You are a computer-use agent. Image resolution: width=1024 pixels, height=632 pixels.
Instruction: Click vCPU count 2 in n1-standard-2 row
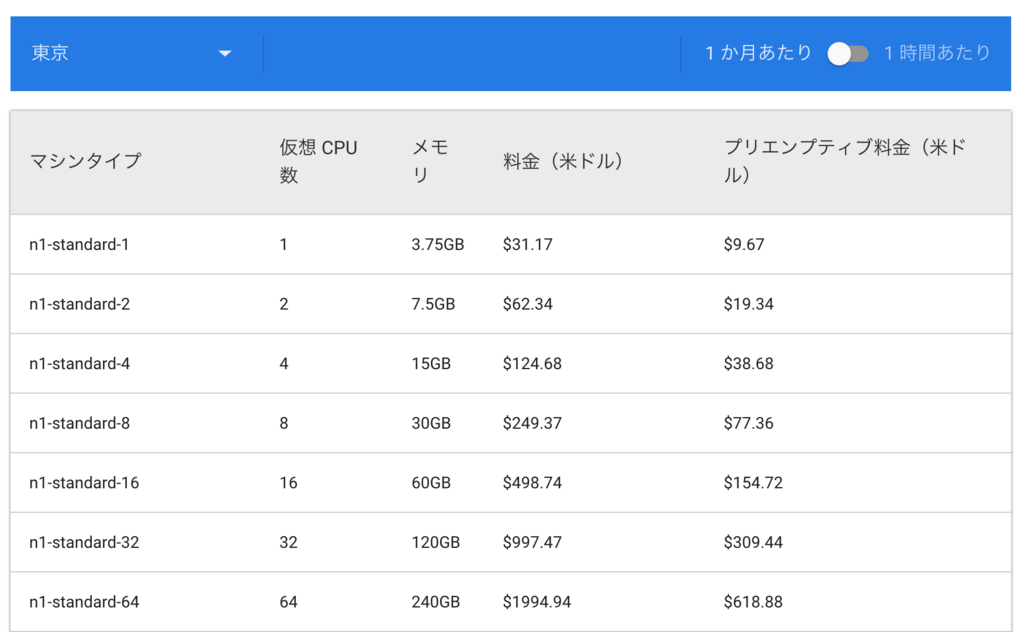[x=283, y=304]
